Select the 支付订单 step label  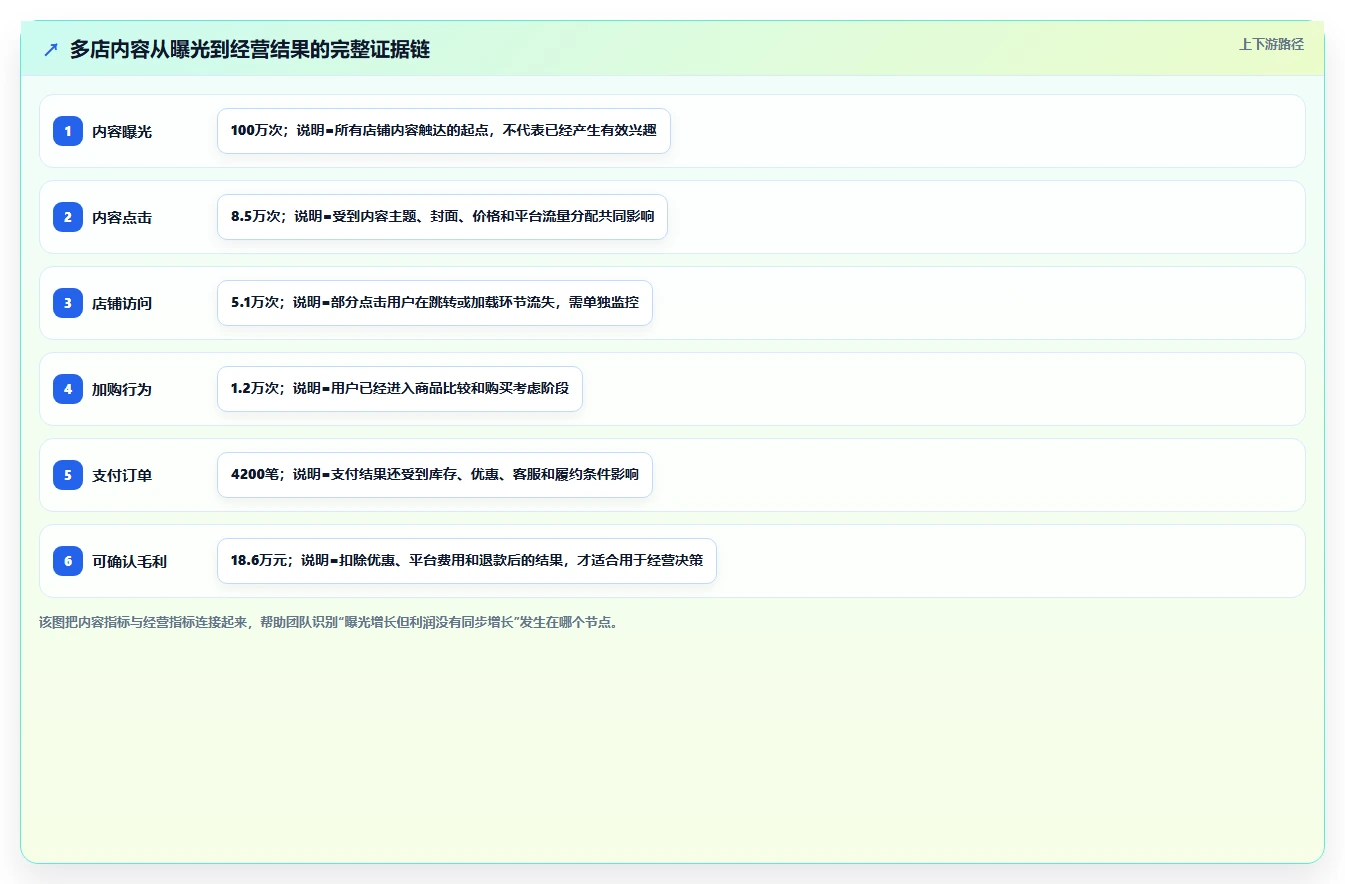tap(122, 476)
